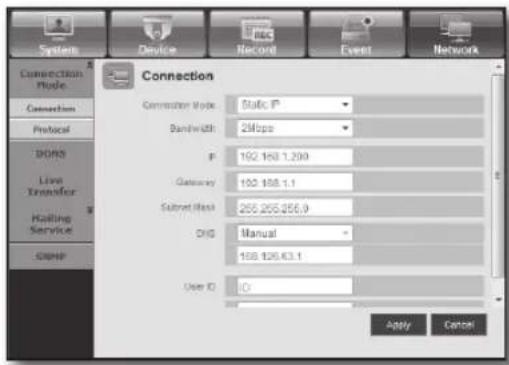The width and height of the screenshot is (509, 365).
Task: Click the DNS address field 168.126.63.1
Action: coord(295,256)
